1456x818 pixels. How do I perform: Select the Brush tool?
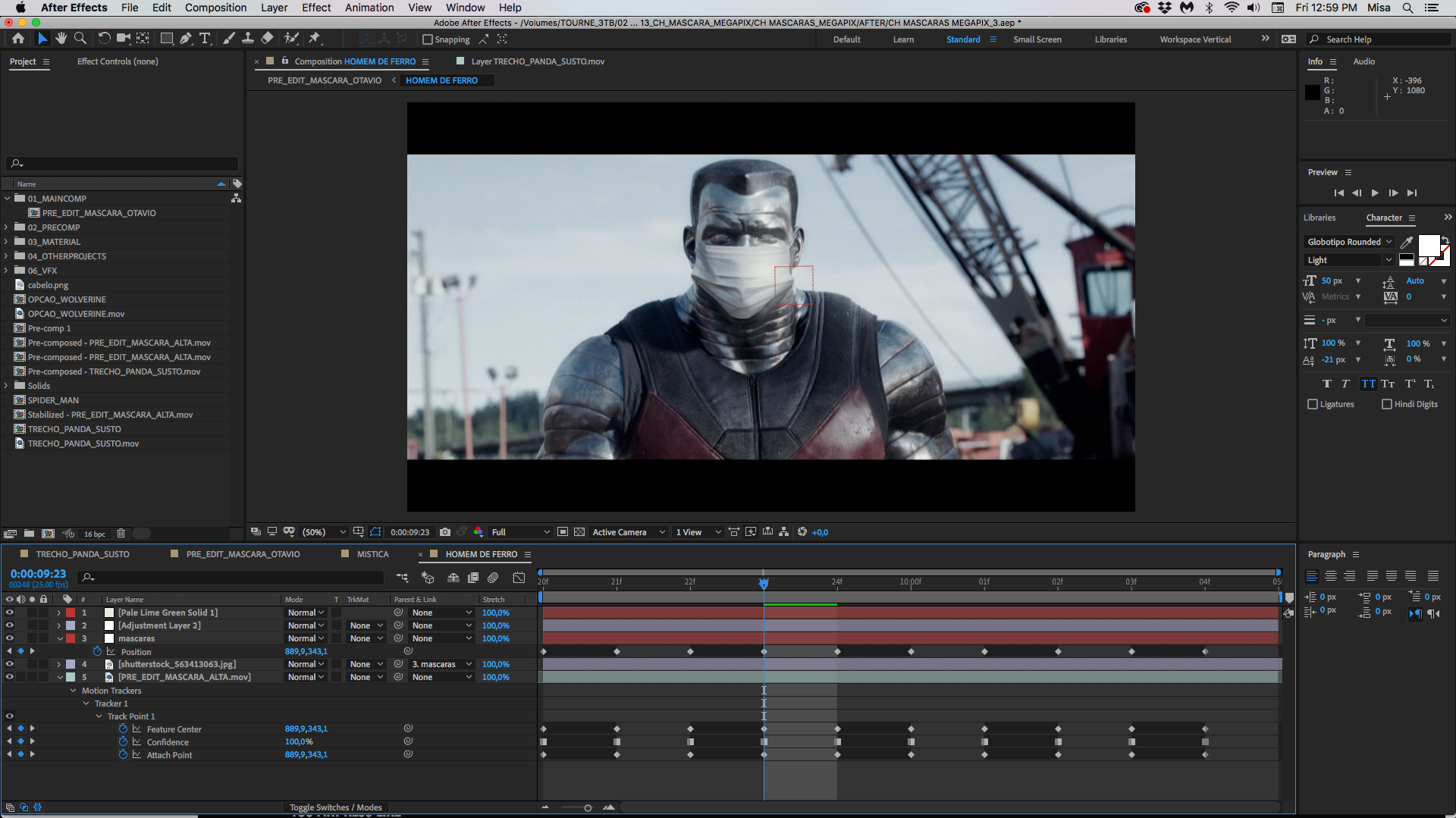click(x=229, y=39)
